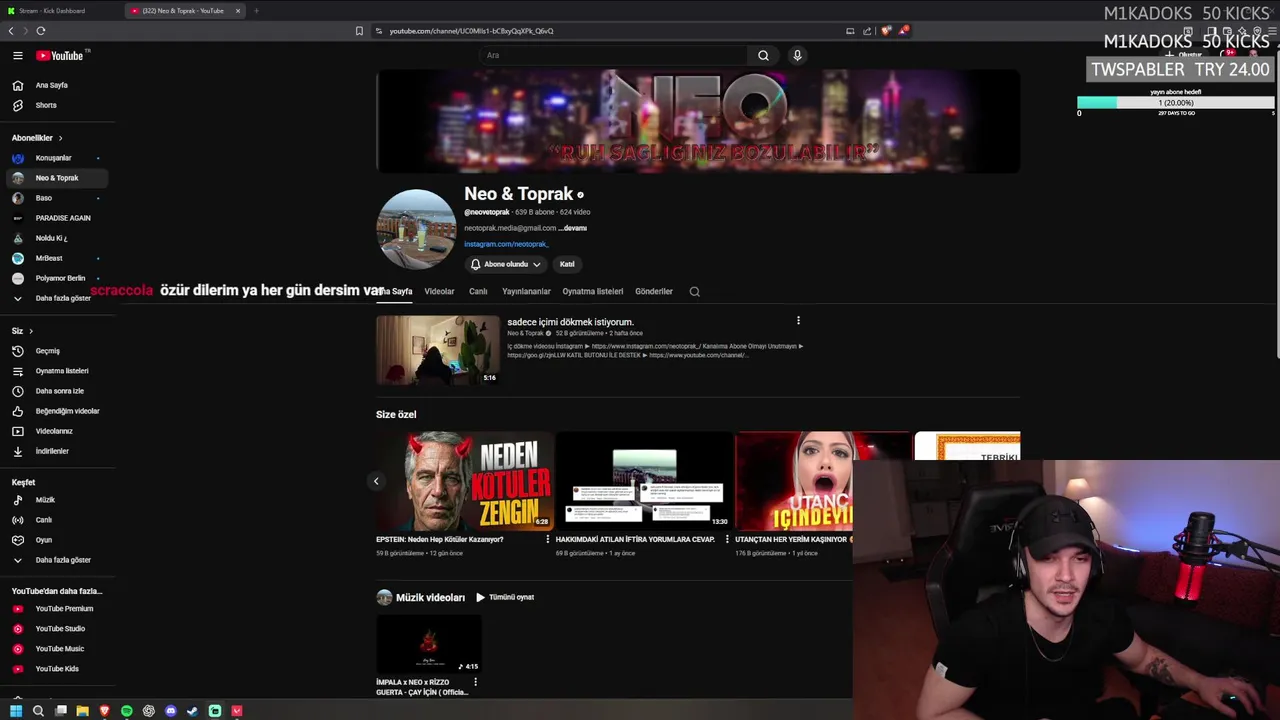
Task: Search within the channel tab bar
Action: pos(694,292)
